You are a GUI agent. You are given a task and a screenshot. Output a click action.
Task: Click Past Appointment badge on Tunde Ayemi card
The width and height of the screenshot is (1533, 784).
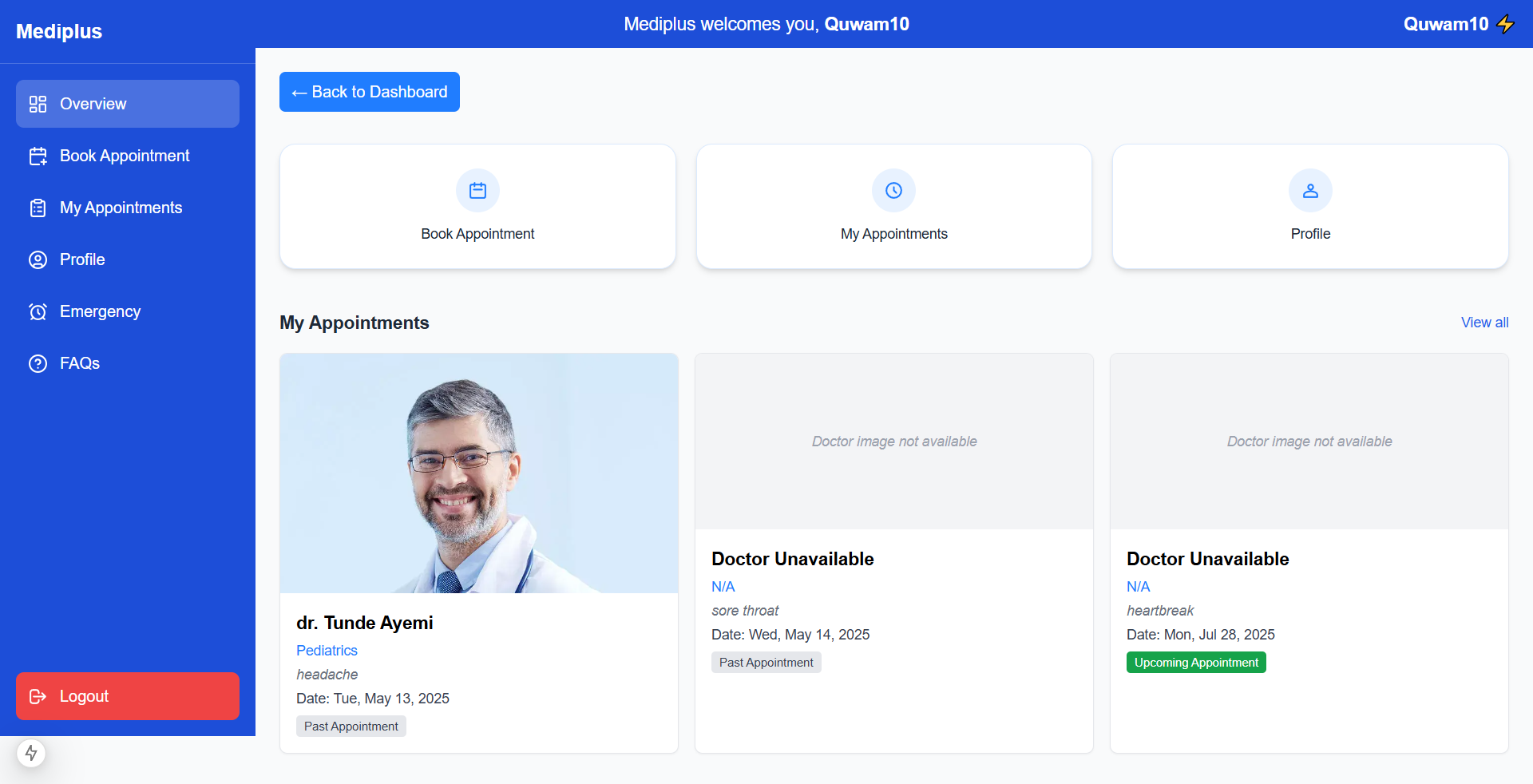coord(351,727)
